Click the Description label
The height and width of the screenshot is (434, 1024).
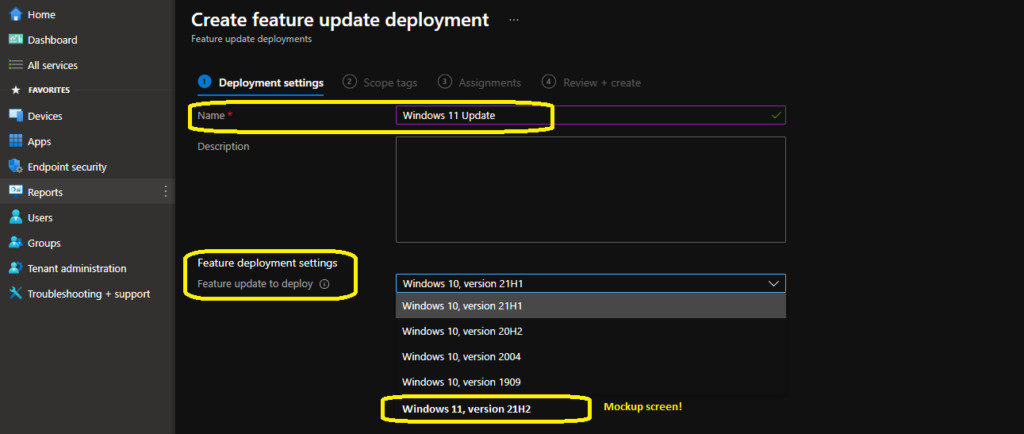[223, 146]
